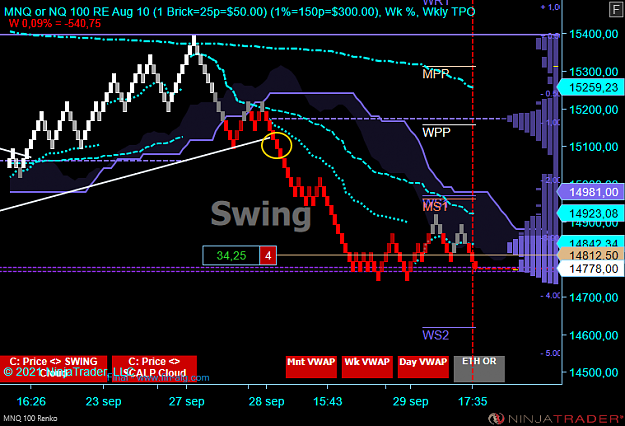Screen dimensions: 625x426
Task: Click the 14700,00 price axis label
Action: point(594,298)
